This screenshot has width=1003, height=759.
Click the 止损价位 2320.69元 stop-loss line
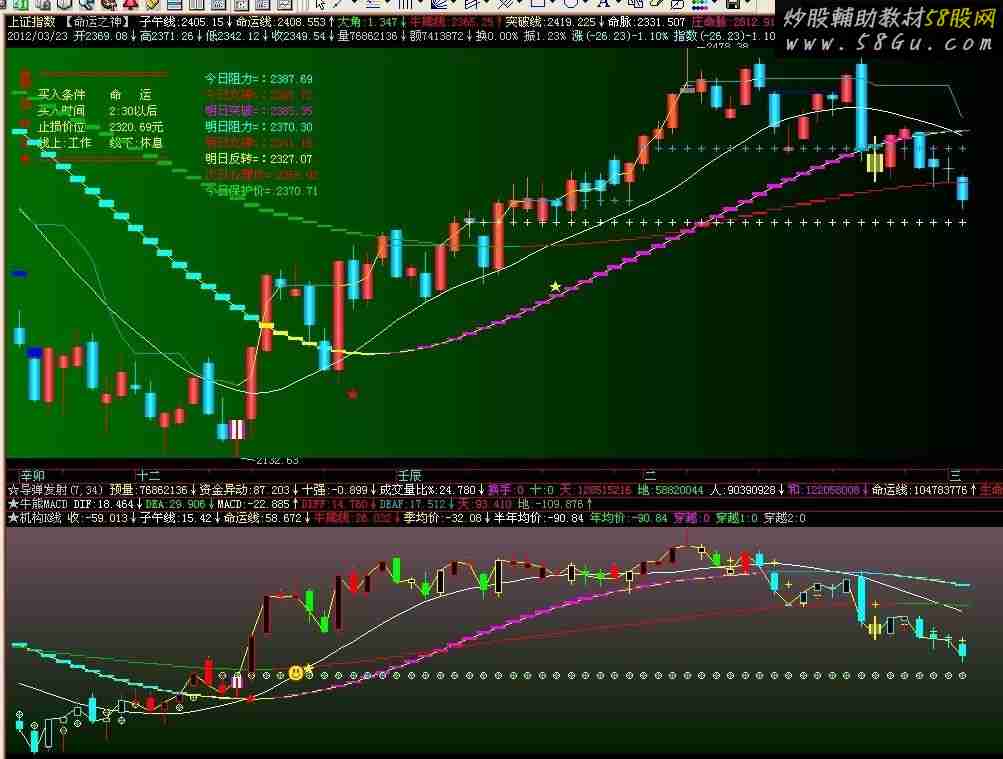tap(100, 127)
